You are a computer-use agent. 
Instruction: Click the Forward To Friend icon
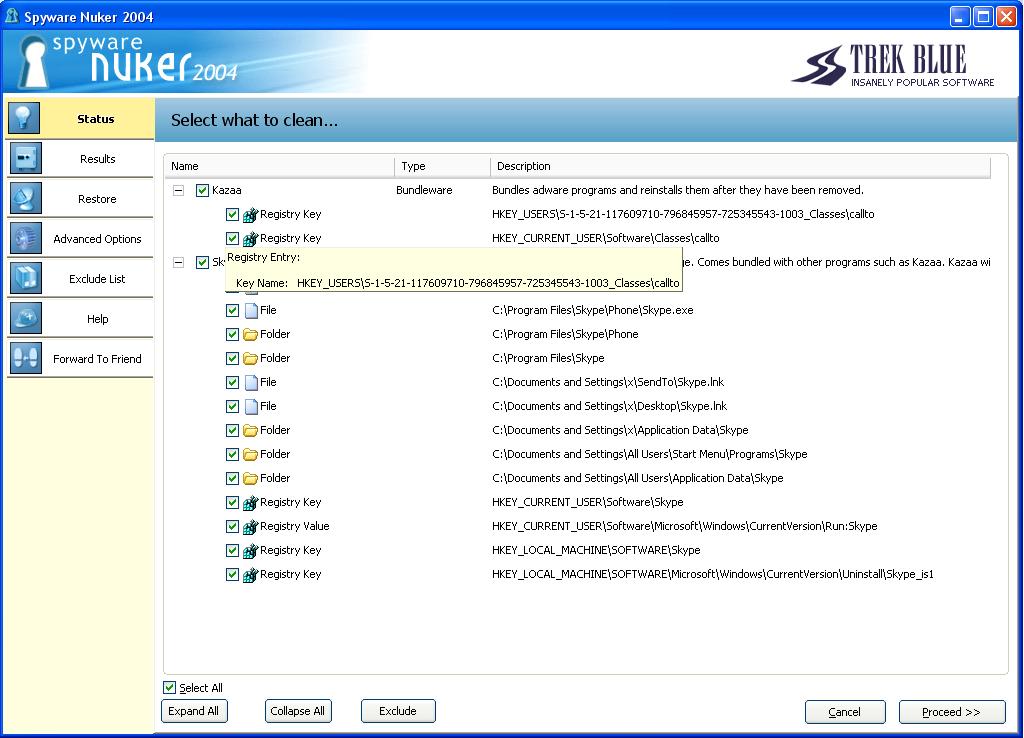pos(25,358)
